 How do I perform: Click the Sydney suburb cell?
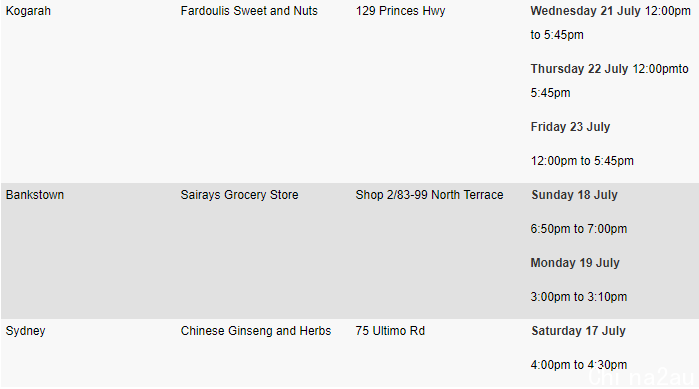25,331
